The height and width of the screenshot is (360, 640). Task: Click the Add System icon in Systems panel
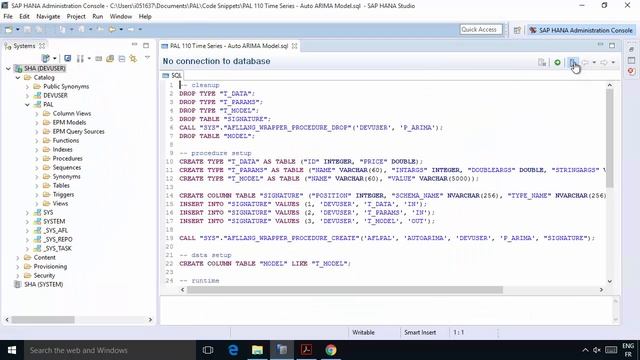(x=46, y=59)
